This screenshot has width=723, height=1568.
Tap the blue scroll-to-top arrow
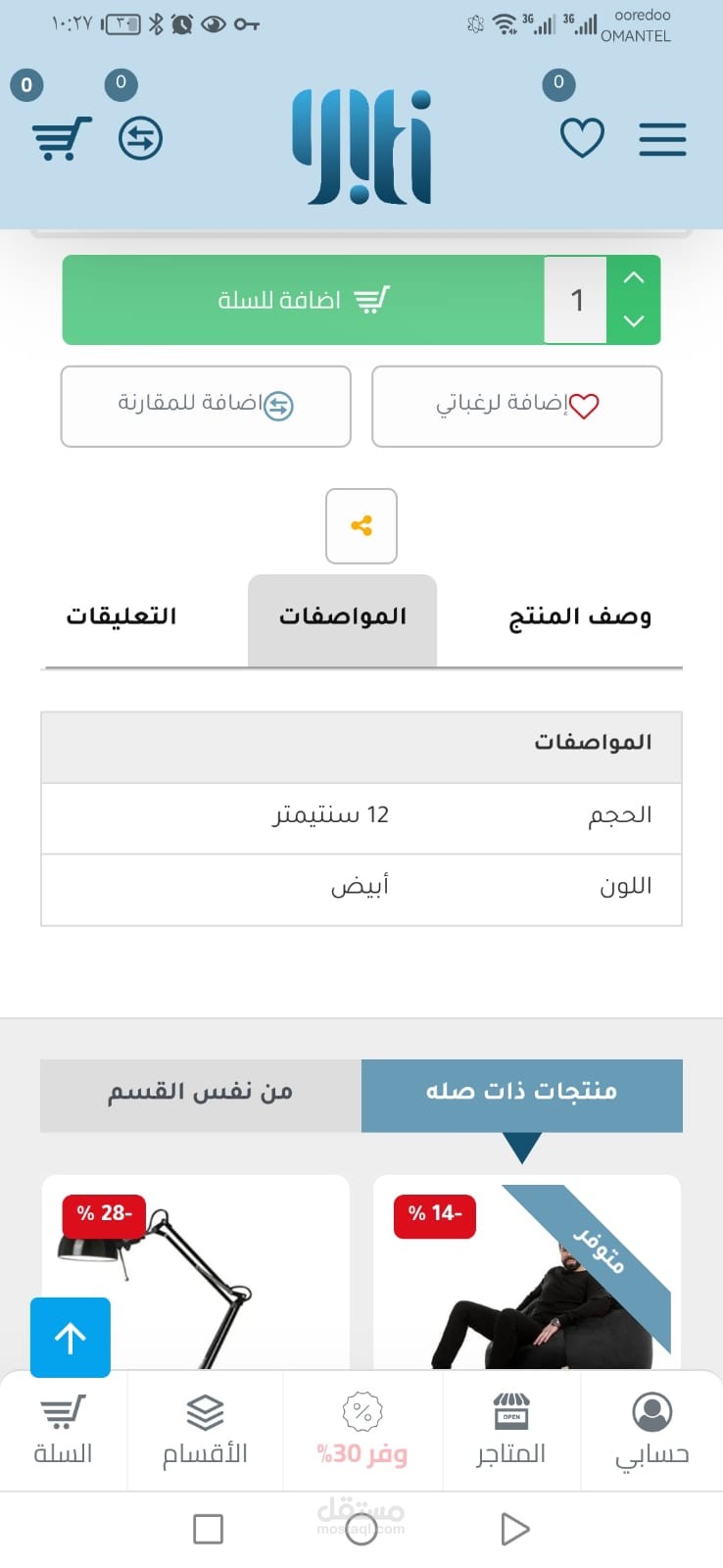point(71,1338)
